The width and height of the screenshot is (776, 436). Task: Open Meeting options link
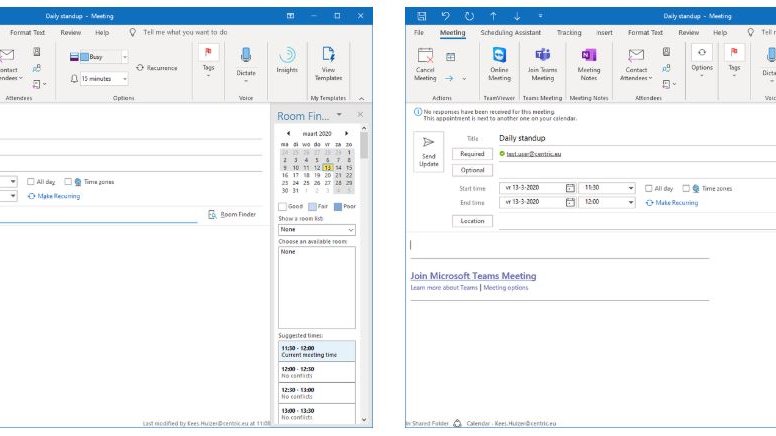click(506, 288)
